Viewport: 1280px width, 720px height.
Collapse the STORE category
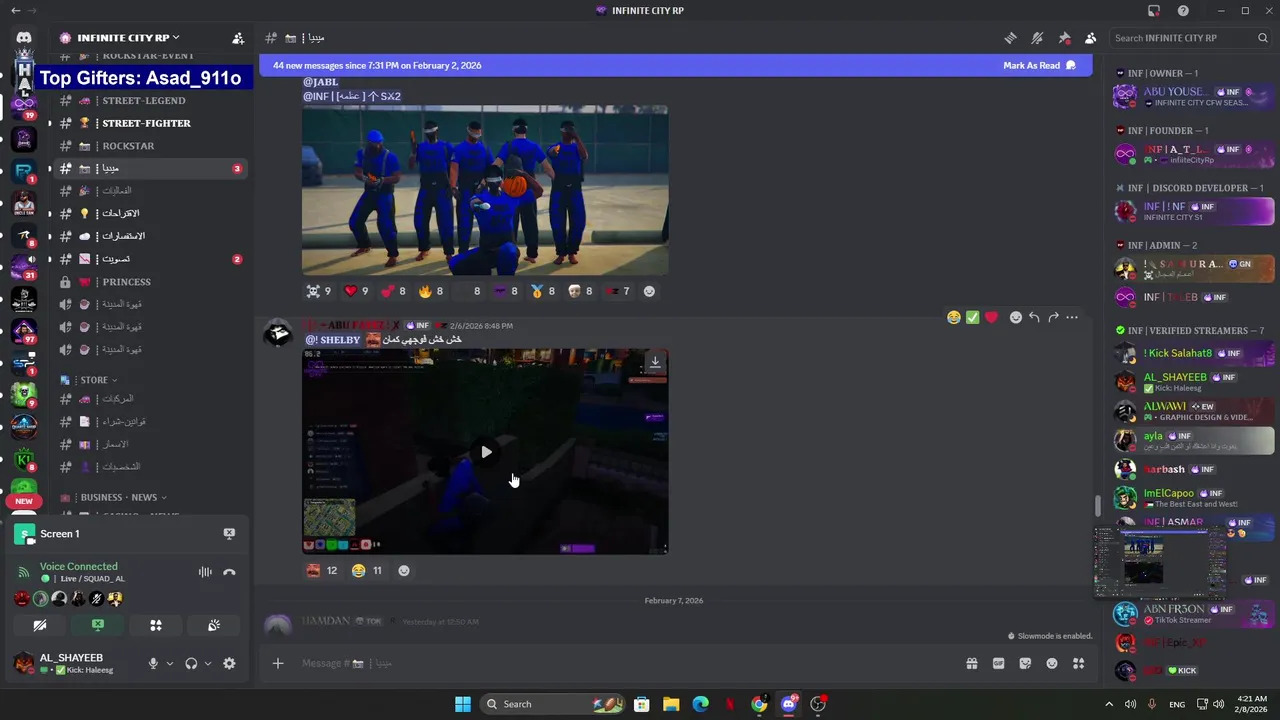(x=88, y=380)
